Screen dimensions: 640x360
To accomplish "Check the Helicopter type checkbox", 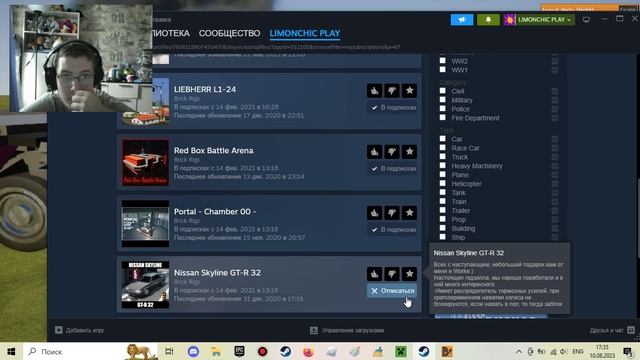I will coord(442,184).
